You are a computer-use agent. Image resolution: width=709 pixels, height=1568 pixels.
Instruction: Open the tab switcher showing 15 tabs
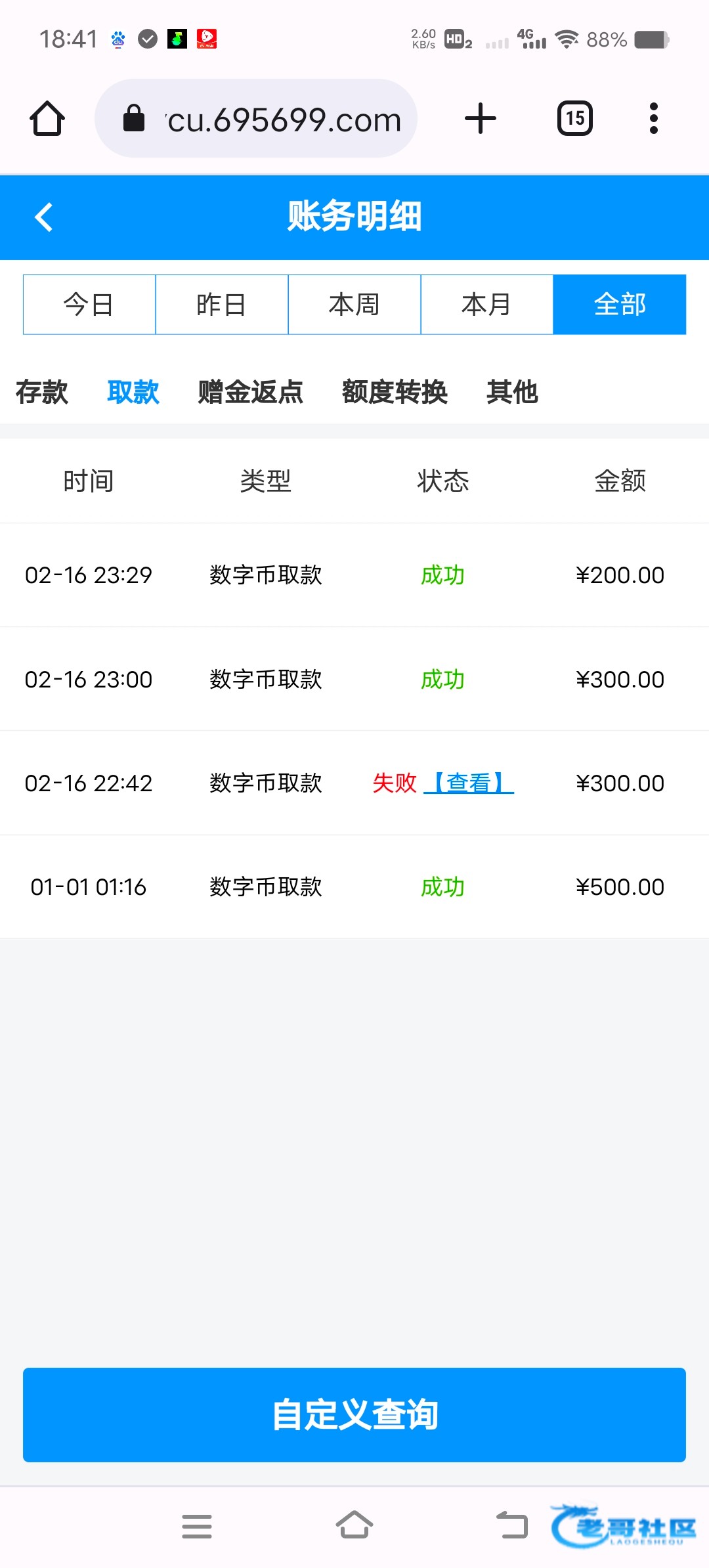575,119
